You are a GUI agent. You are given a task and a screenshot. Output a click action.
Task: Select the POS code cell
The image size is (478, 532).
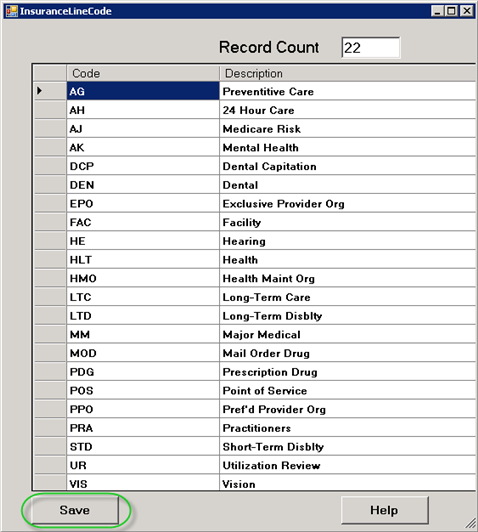point(143,390)
